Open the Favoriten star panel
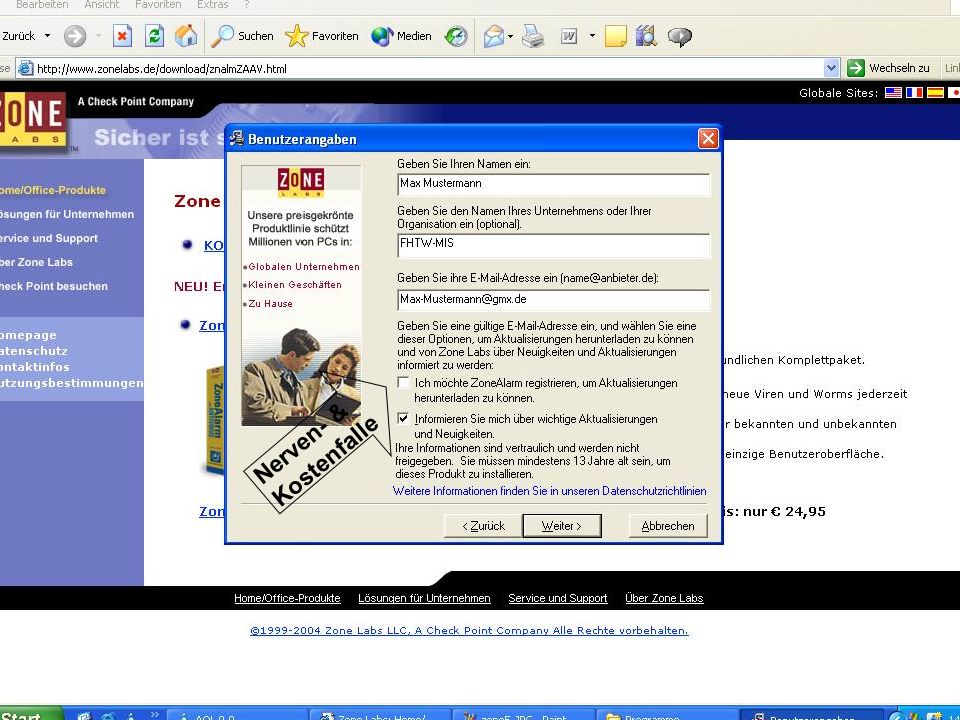The width and height of the screenshot is (960, 720). [x=322, y=36]
